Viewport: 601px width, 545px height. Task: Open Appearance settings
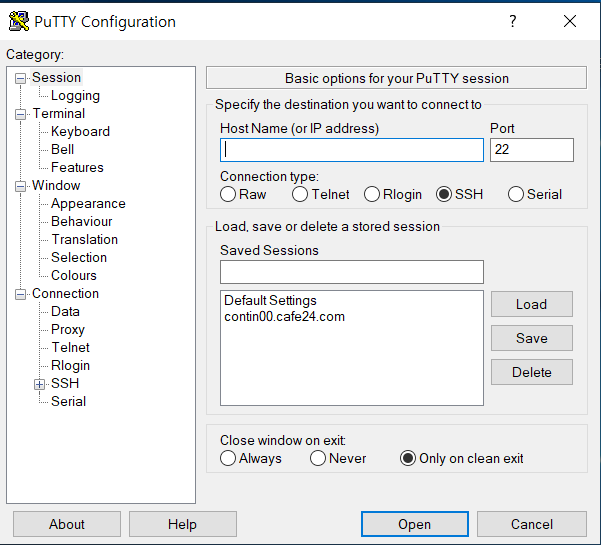pos(88,204)
